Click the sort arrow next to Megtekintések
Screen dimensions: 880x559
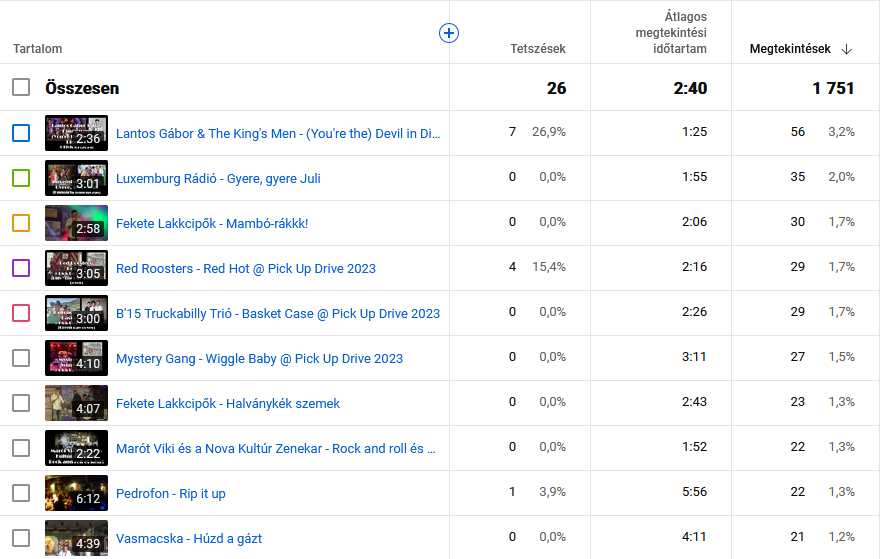(847, 49)
